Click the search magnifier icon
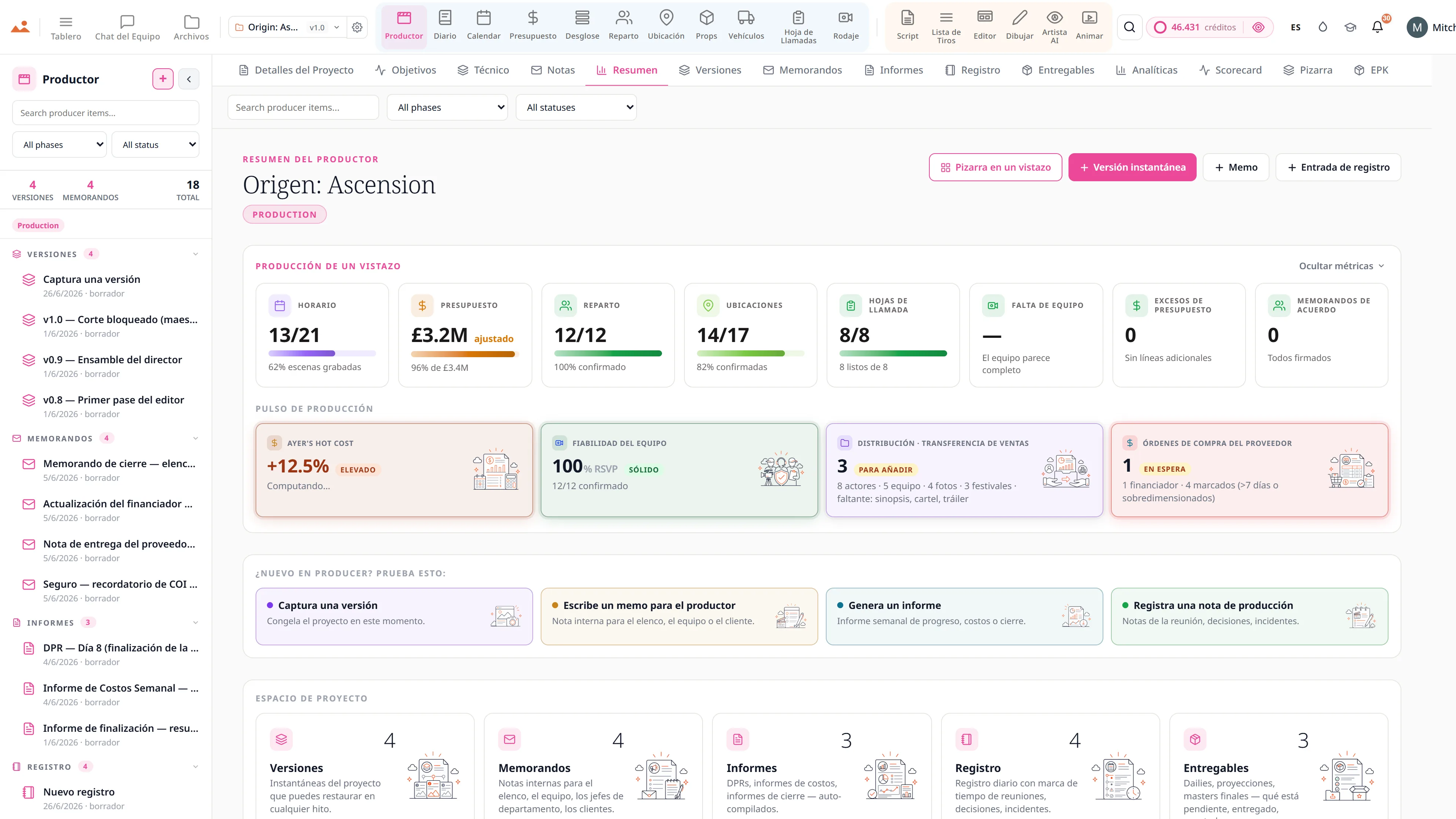This screenshot has width=1456, height=819. (x=1129, y=27)
